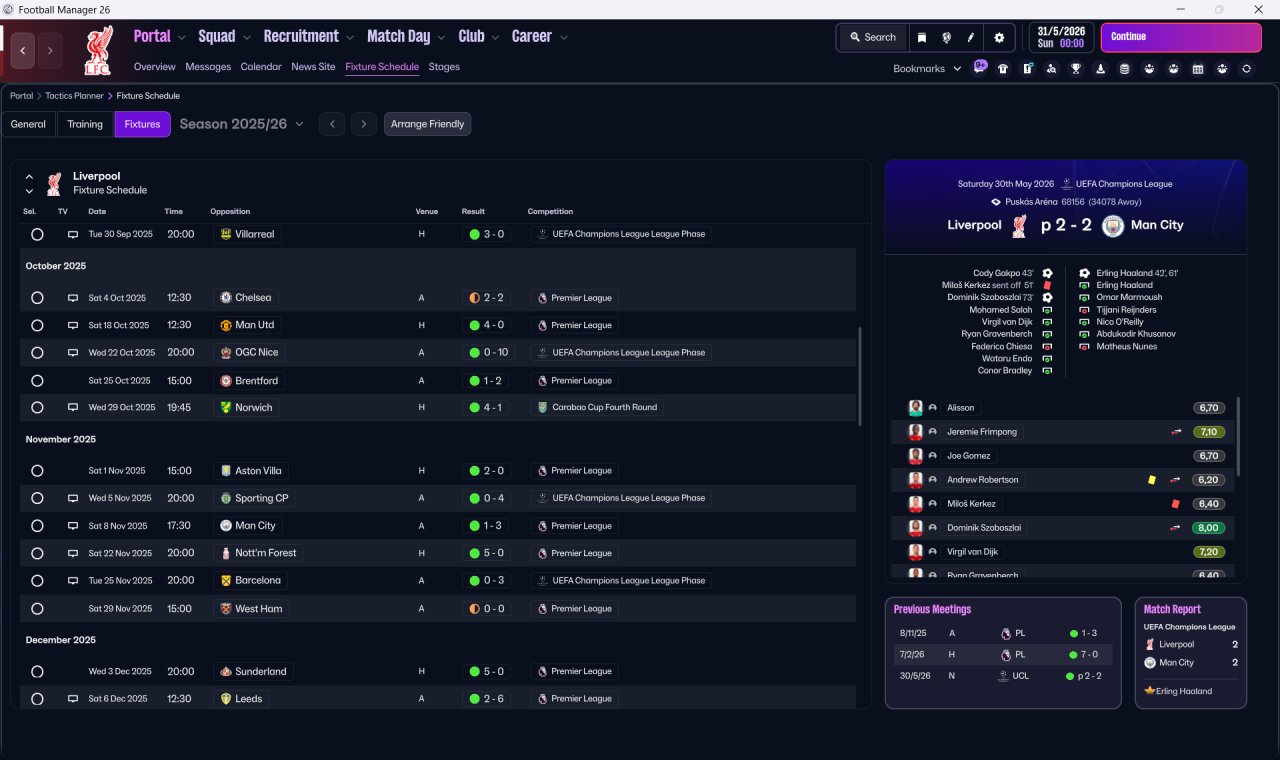This screenshot has height=760, width=1280.
Task: Click Tactics Planner in the breadcrumb
Action: pyautogui.click(x=75, y=96)
